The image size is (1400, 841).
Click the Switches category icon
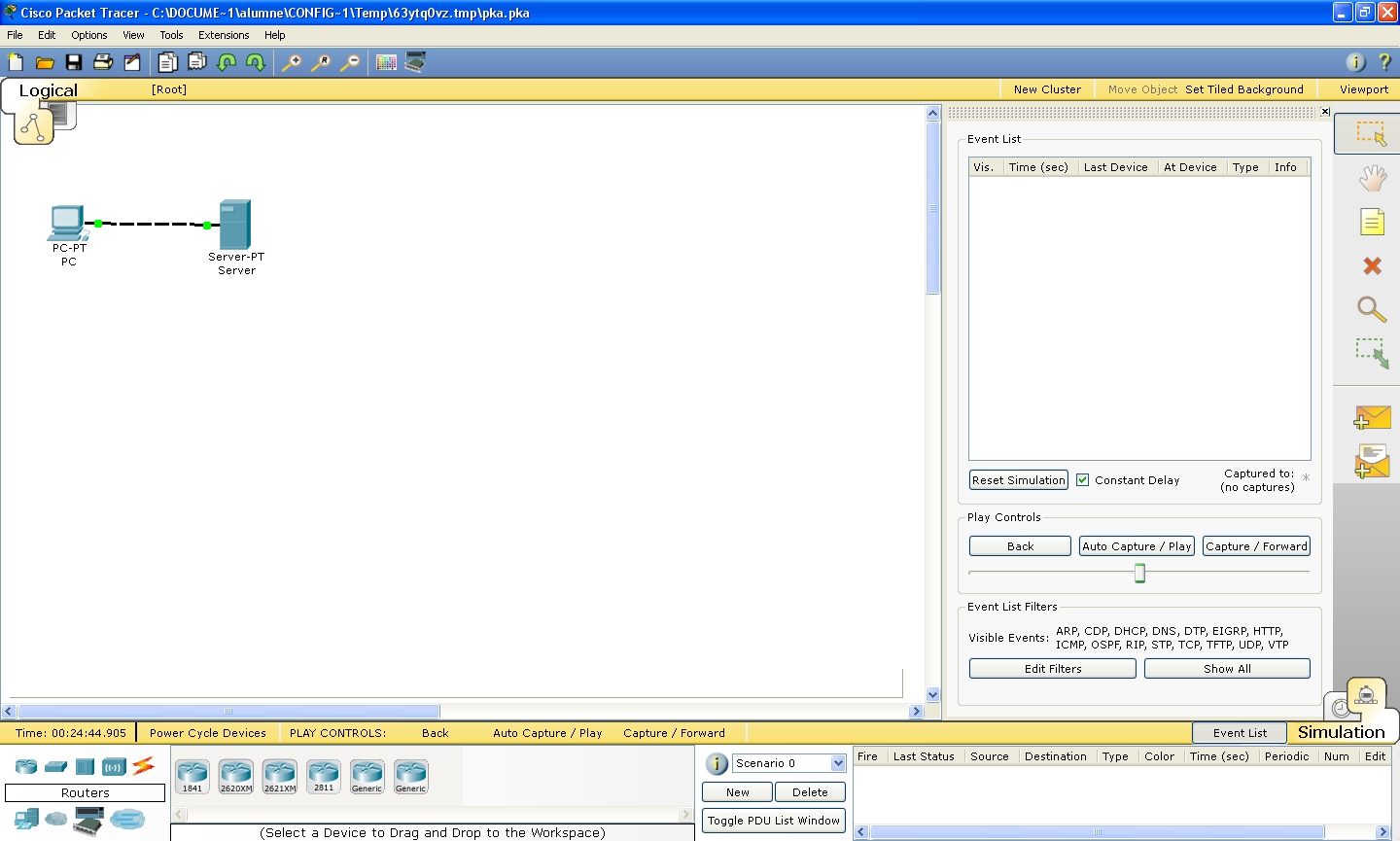[x=56, y=766]
